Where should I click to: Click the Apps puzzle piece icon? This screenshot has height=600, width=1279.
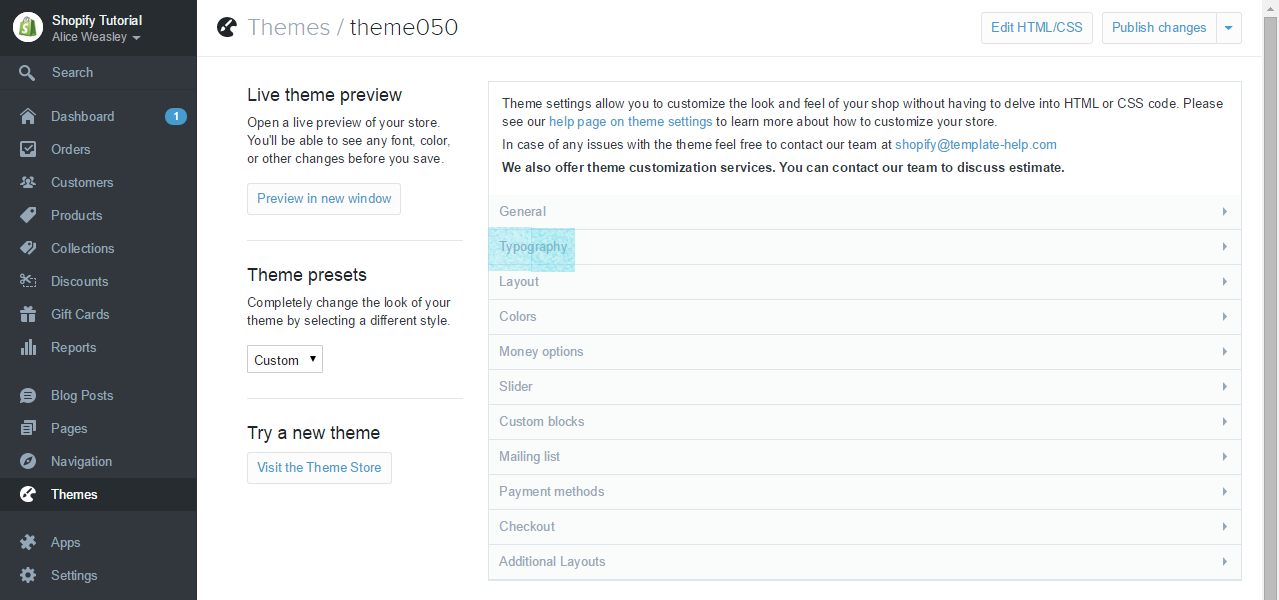pos(28,542)
